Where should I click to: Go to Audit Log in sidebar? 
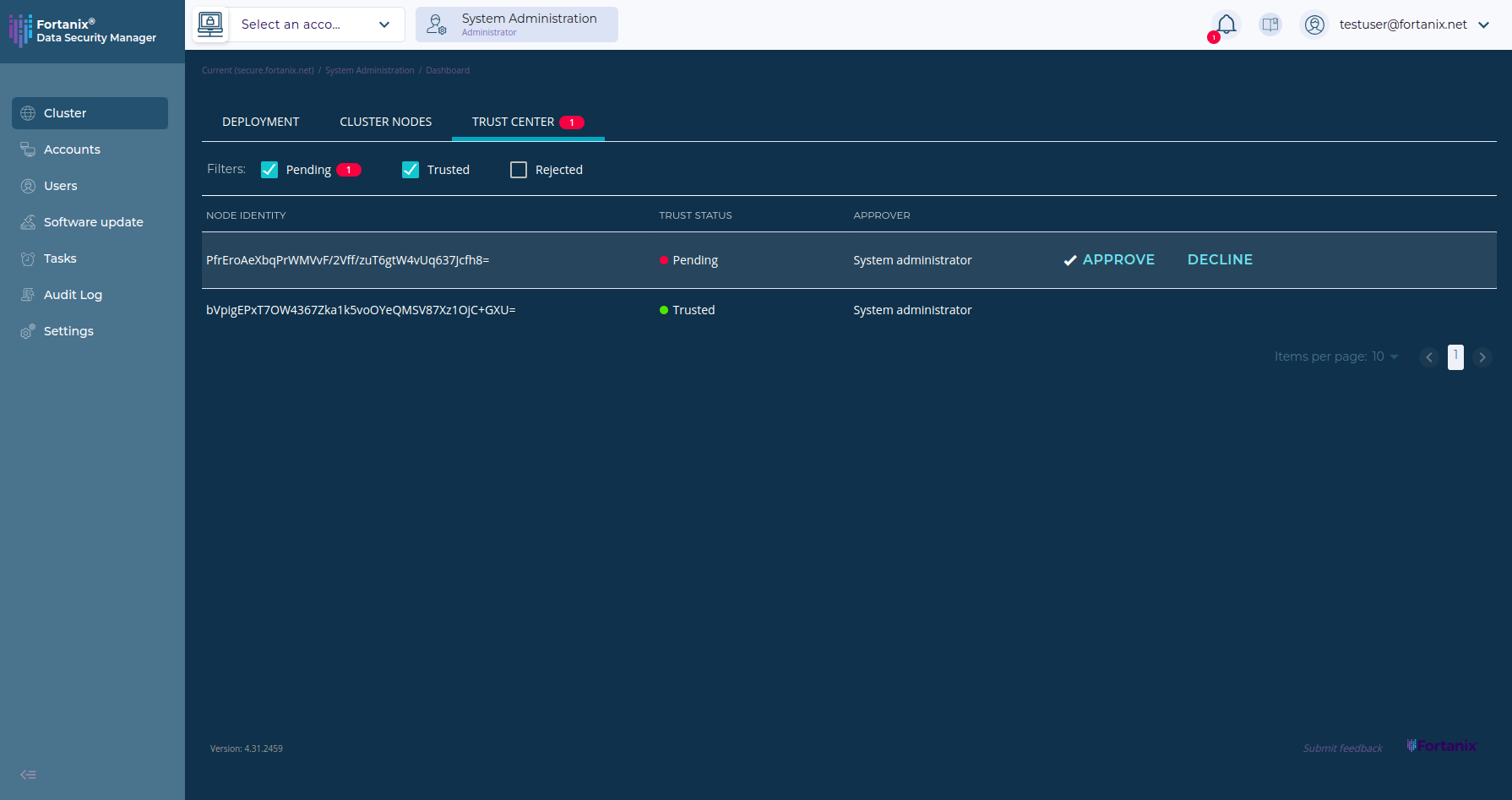click(x=73, y=295)
